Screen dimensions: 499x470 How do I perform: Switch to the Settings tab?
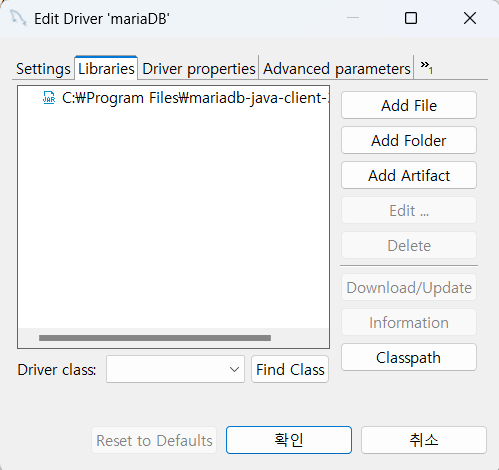click(x=43, y=69)
